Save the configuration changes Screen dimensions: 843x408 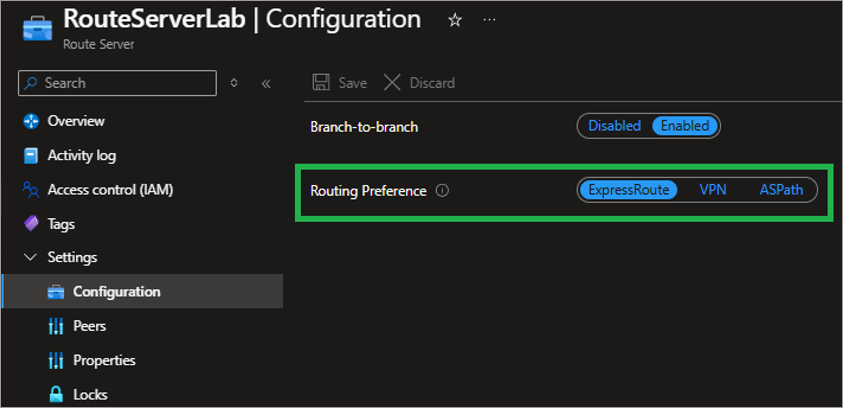point(340,83)
